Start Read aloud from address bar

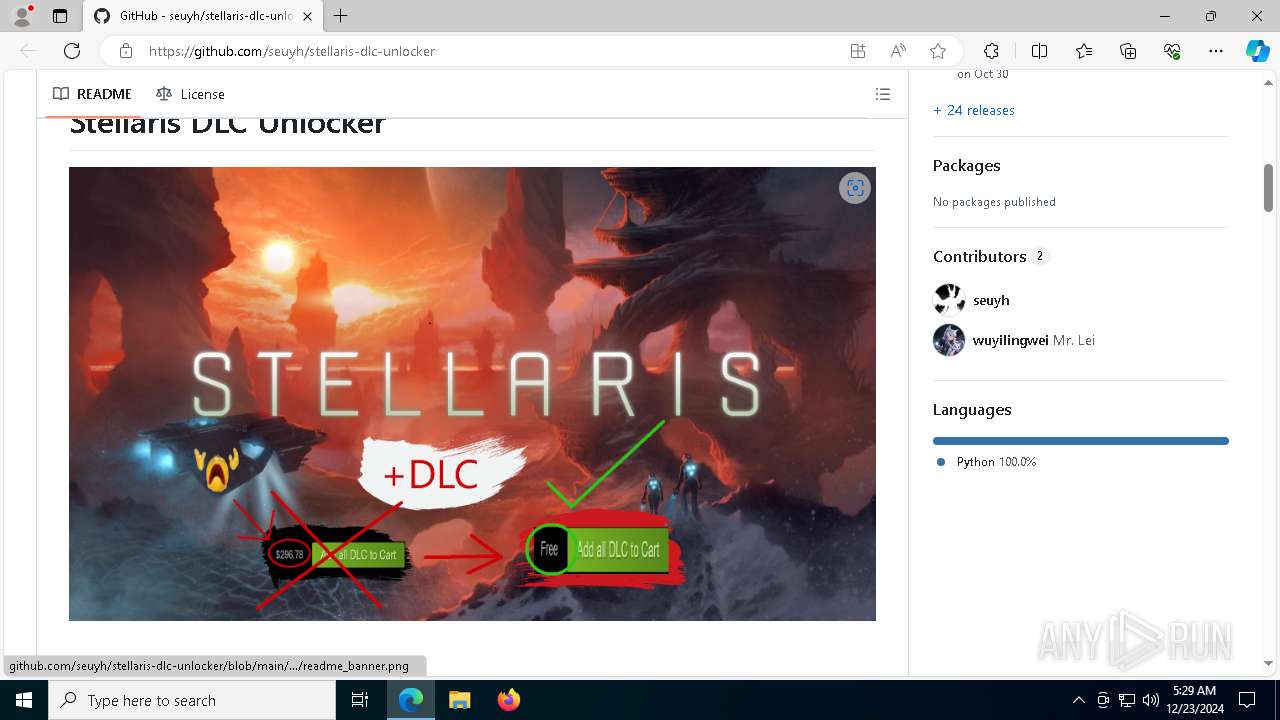898,51
